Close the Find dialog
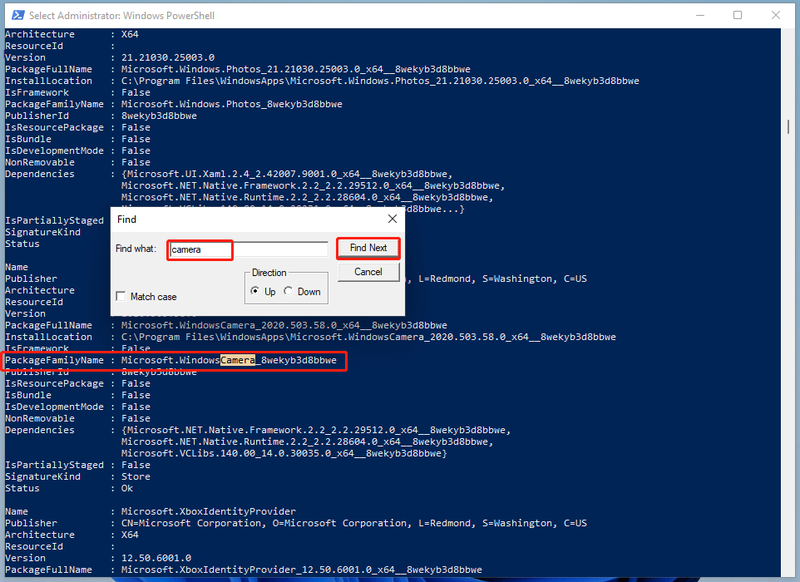This screenshot has height=582, width=800. (392, 219)
